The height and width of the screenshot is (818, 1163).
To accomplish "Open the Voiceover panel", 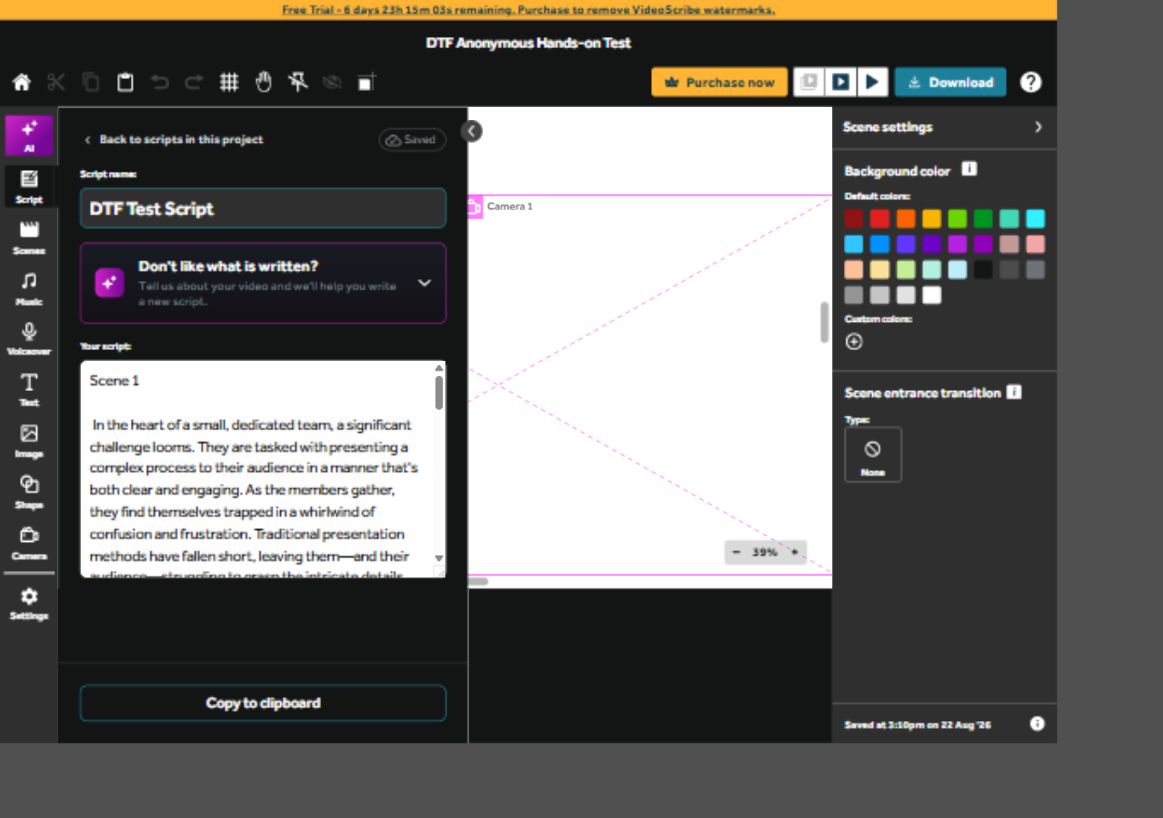I will (29, 339).
